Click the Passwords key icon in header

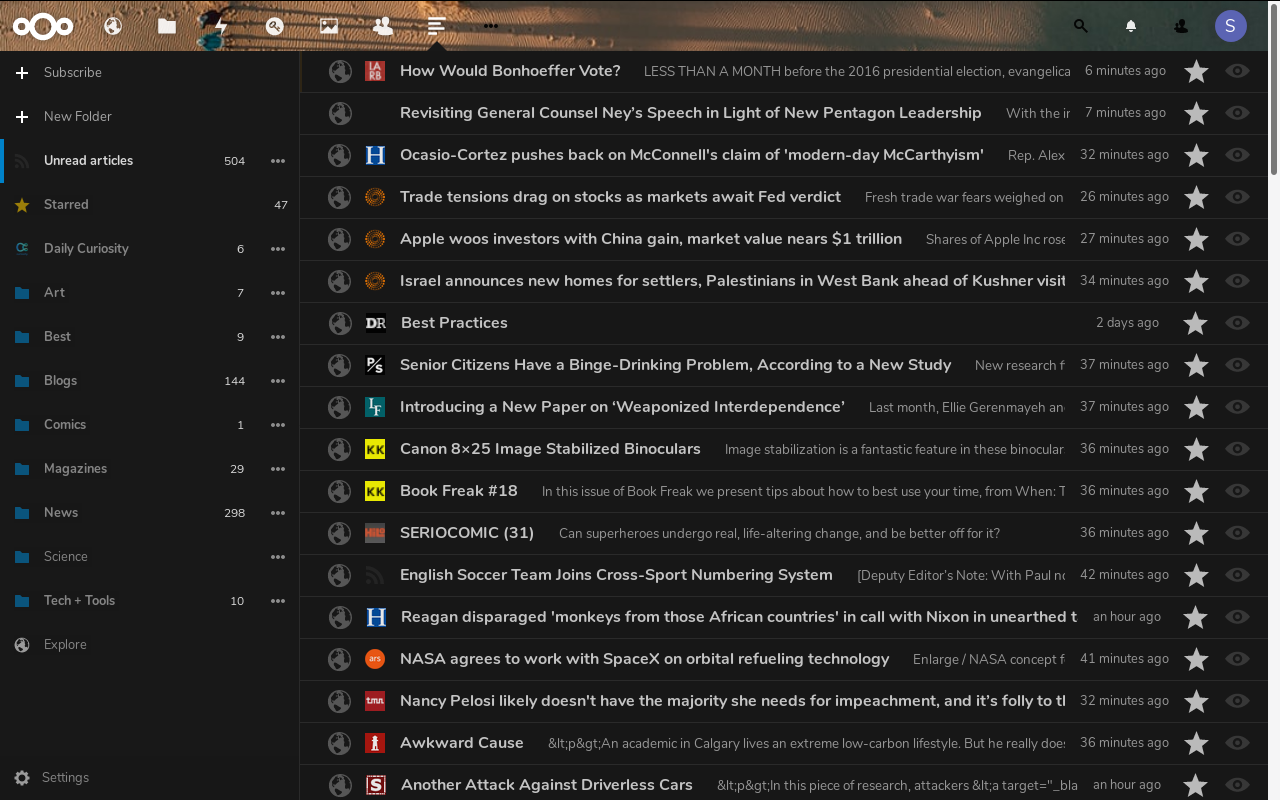pyautogui.click(x=275, y=26)
